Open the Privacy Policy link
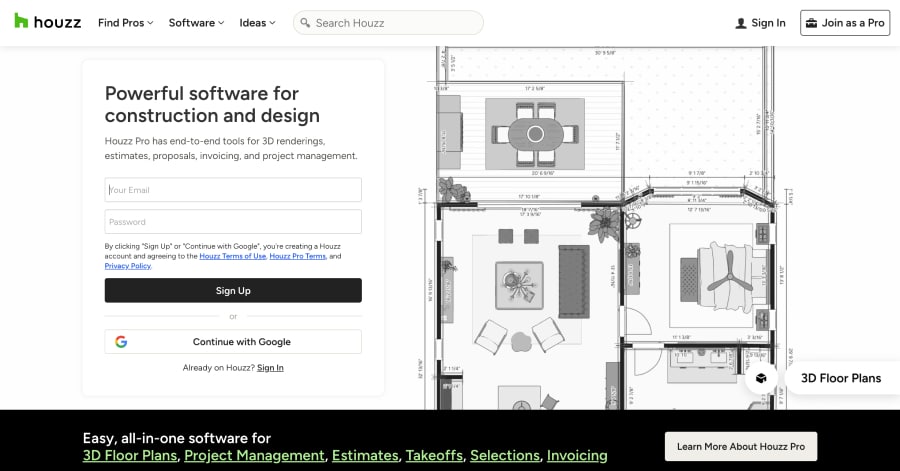Screen dimensions: 900x471 click(127, 266)
